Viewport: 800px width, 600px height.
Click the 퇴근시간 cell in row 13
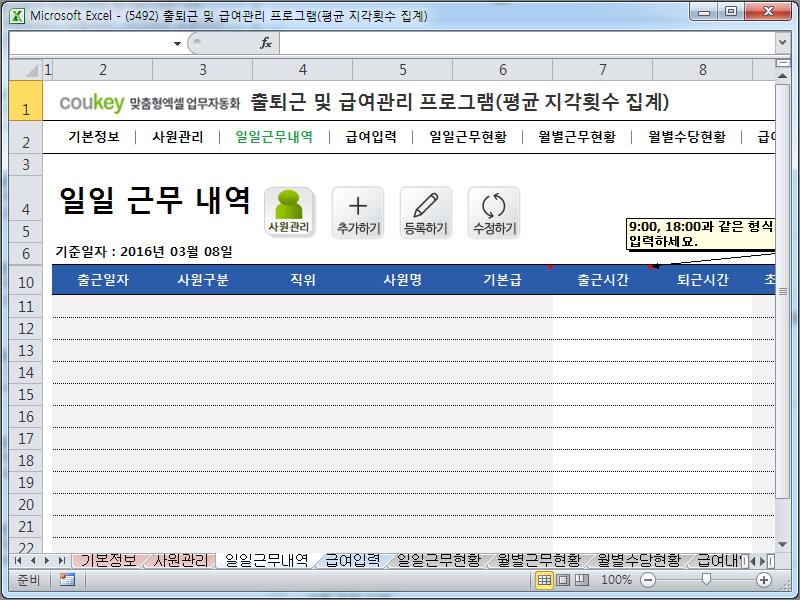[703, 350]
